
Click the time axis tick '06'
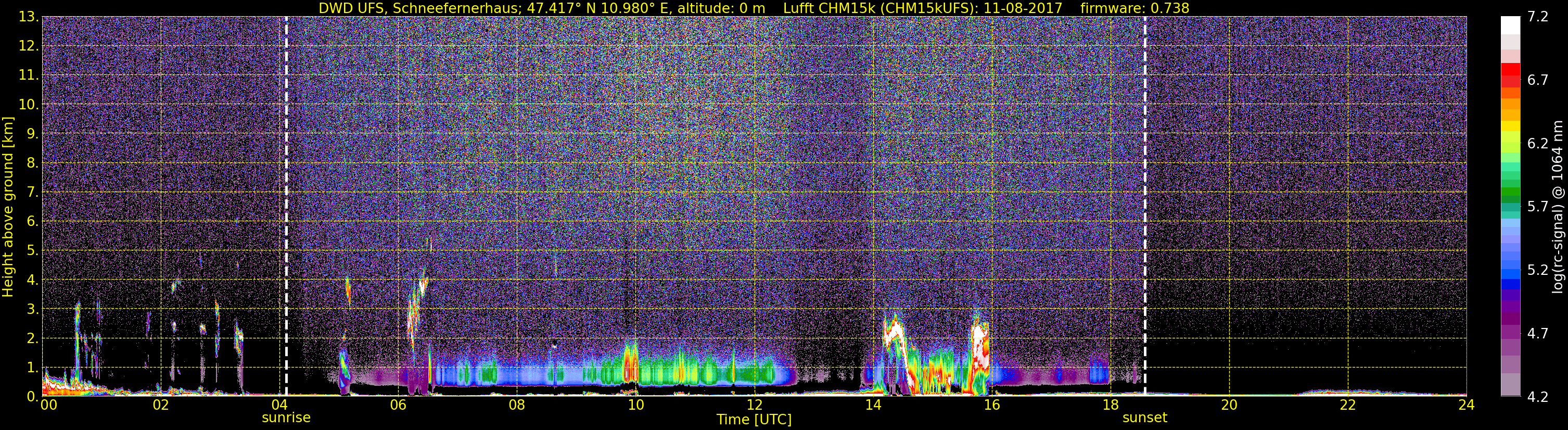(x=398, y=405)
